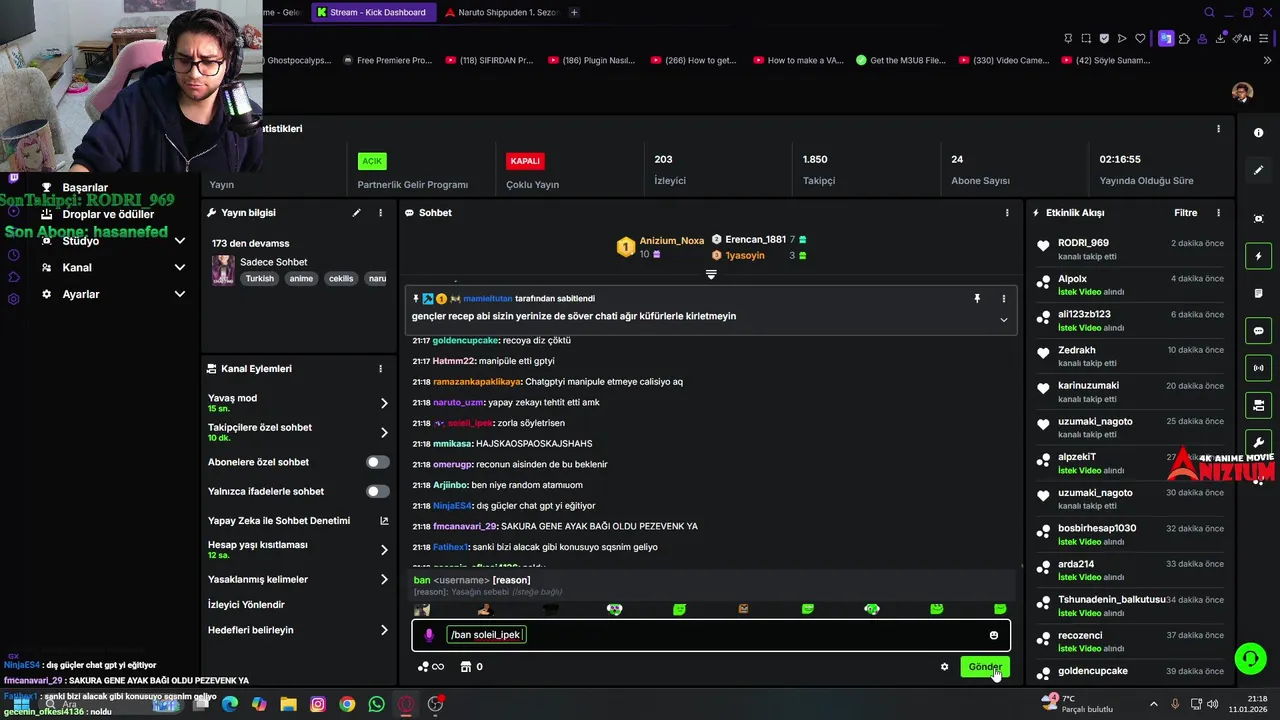Open WhatsApp from the taskbar
The height and width of the screenshot is (720, 1280).
tap(376, 704)
